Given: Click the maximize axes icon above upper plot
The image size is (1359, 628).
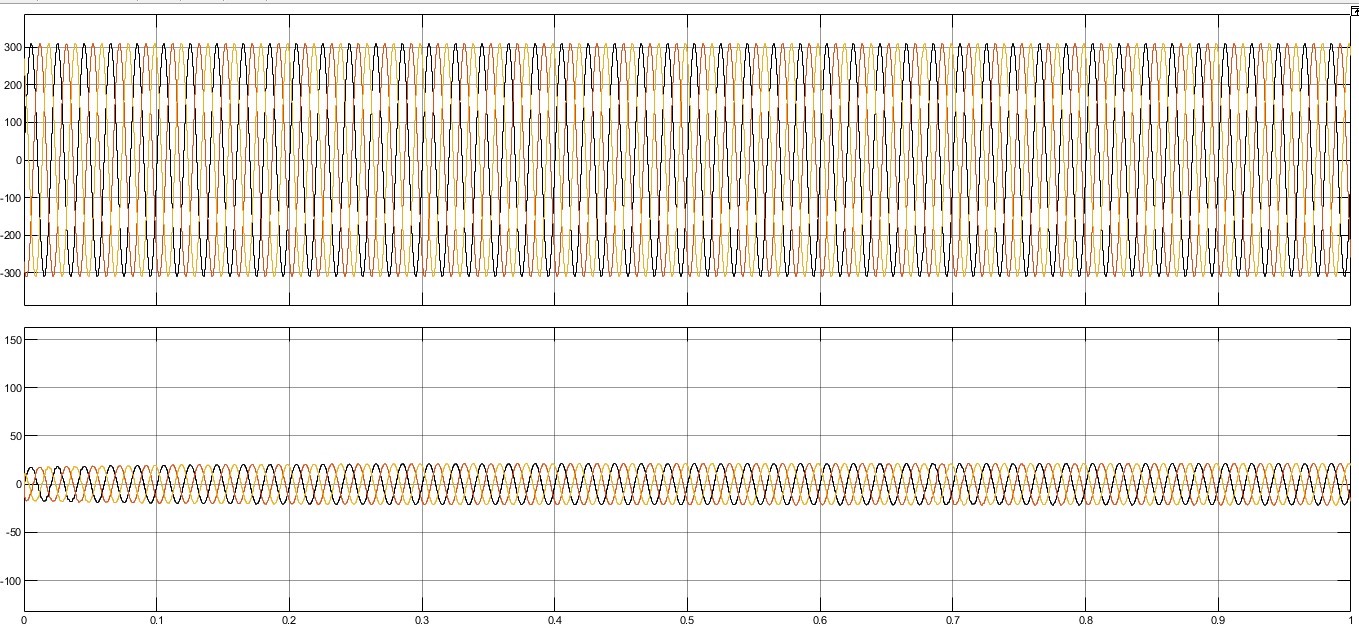Looking at the screenshot, I should 1354,10.
